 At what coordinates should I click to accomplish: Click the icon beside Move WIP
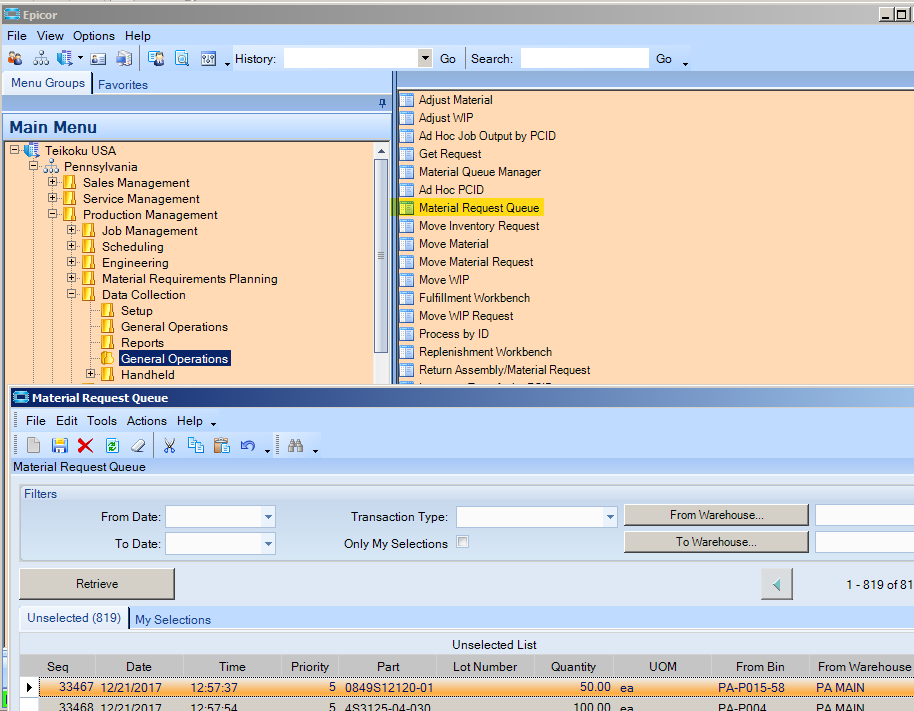point(406,280)
